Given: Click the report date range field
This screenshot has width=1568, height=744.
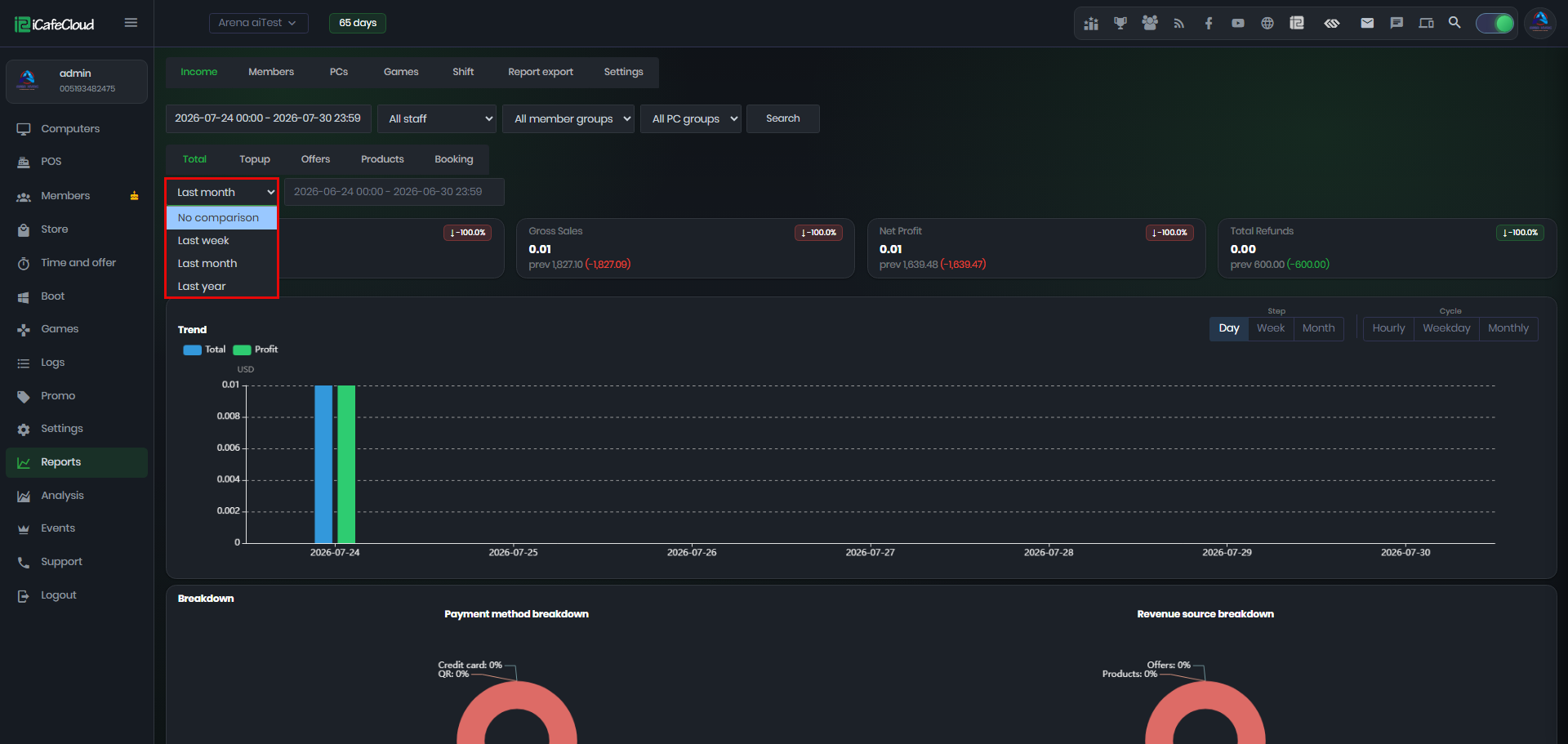Looking at the screenshot, I should click(269, 118).
